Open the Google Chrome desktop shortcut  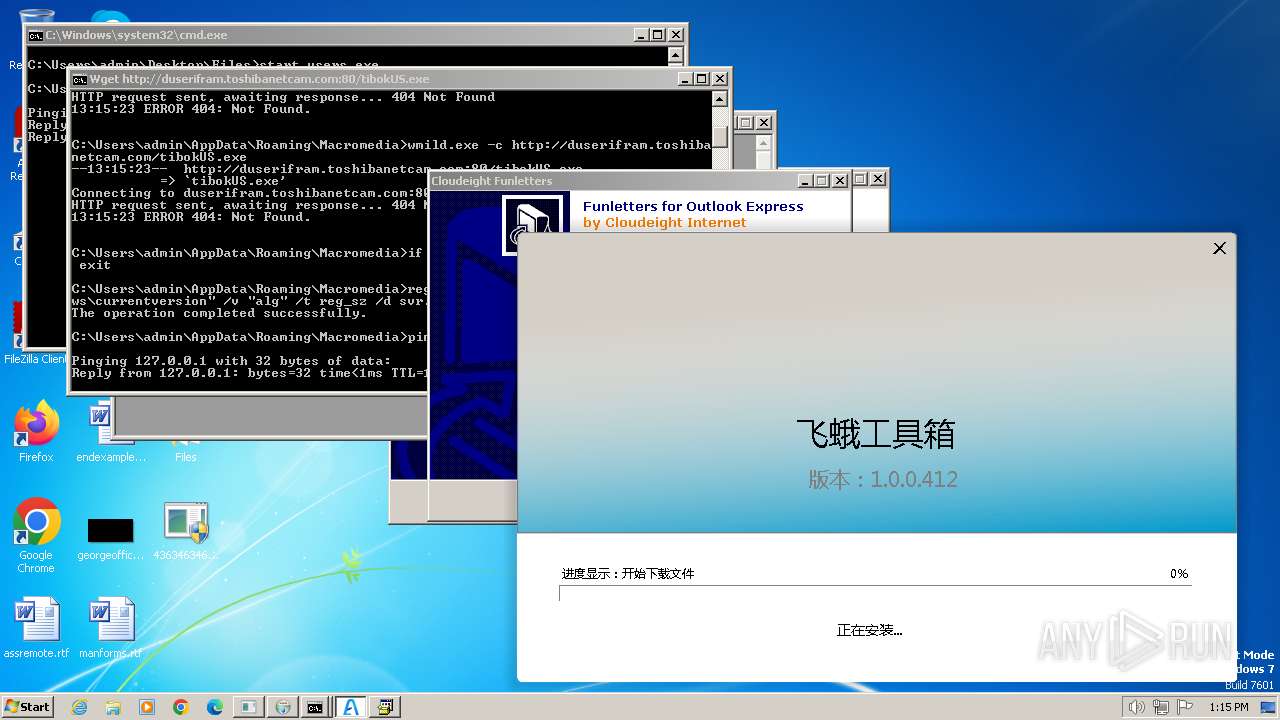pos(36,536)
